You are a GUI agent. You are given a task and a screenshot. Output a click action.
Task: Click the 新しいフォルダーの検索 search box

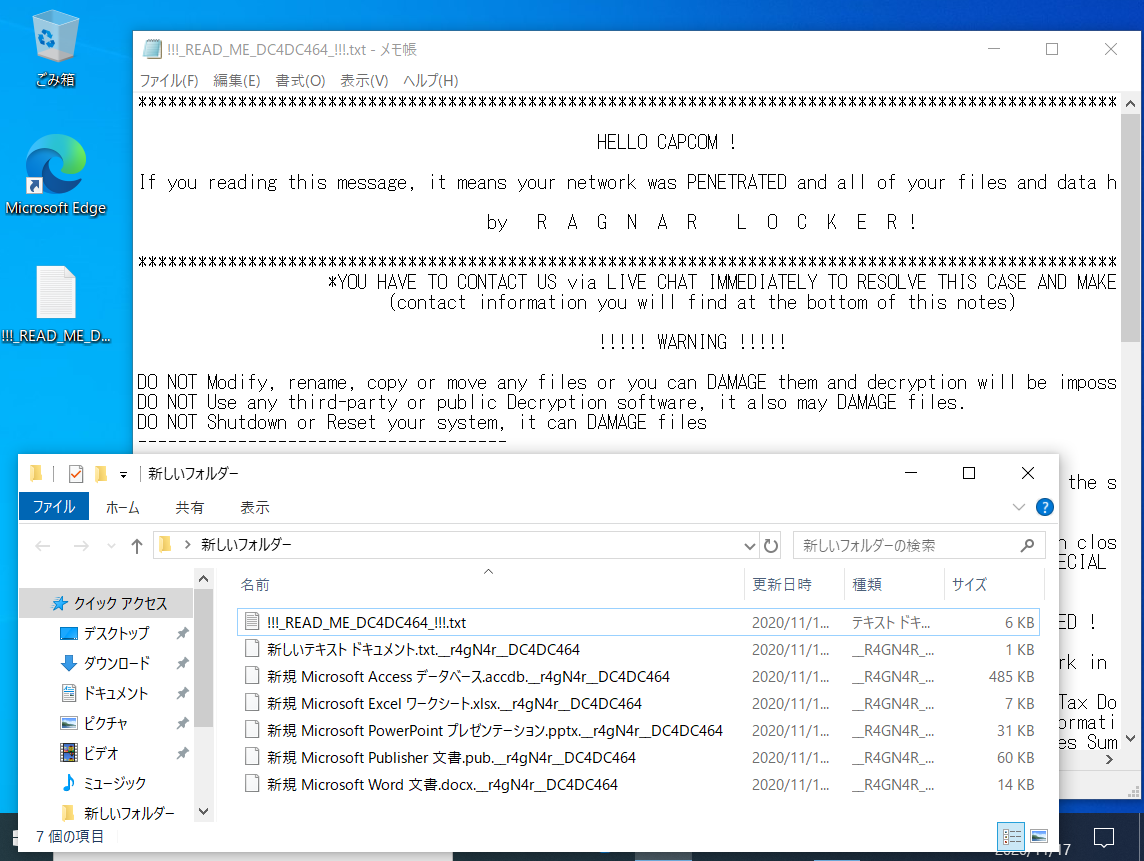[905, 546]
